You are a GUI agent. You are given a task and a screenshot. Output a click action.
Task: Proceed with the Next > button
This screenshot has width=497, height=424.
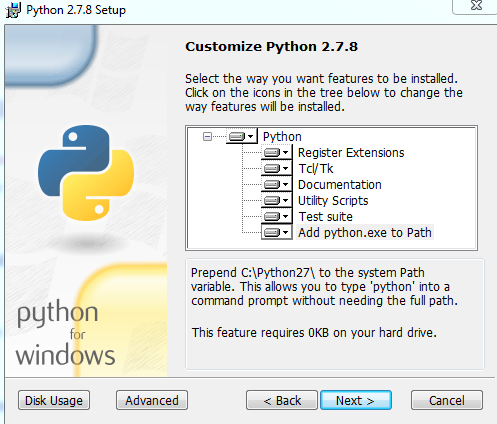(x=356, y=400)
